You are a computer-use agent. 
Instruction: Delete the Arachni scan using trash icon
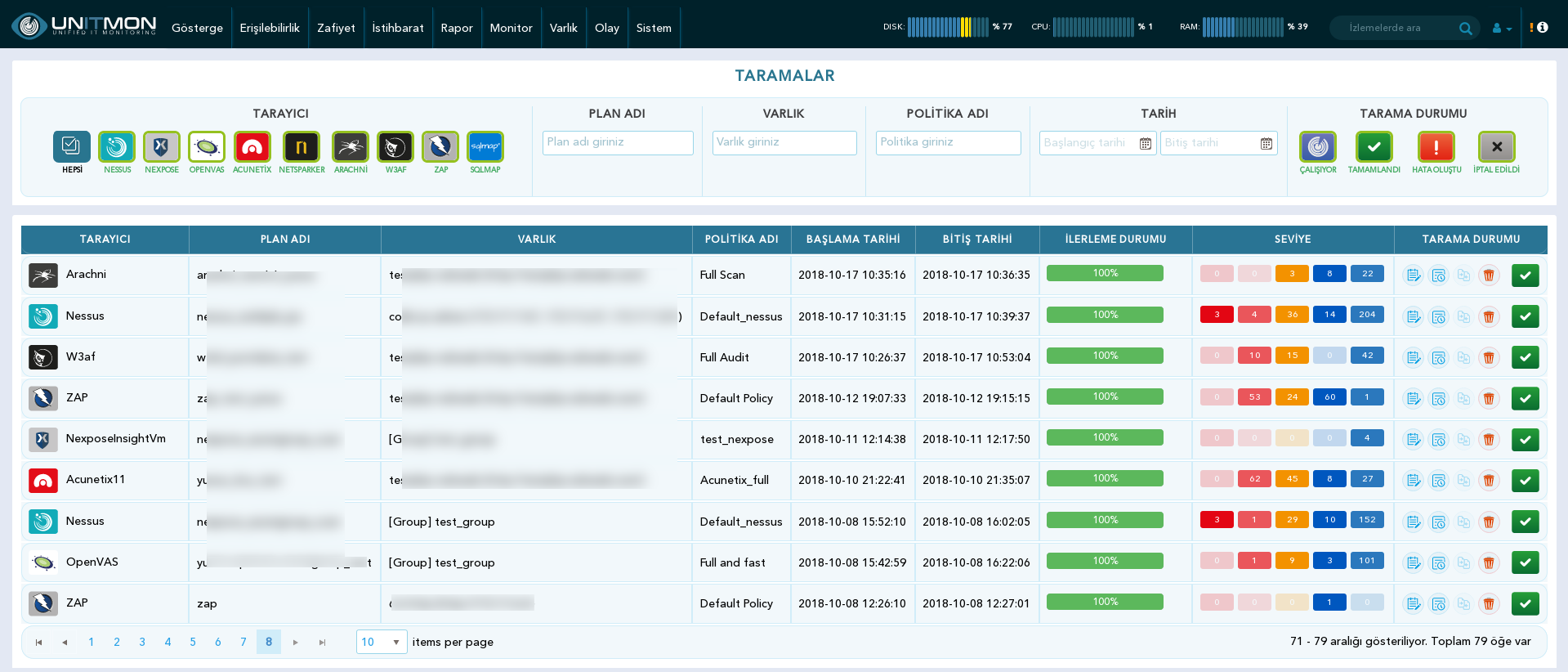click(x=1489, y=276)
